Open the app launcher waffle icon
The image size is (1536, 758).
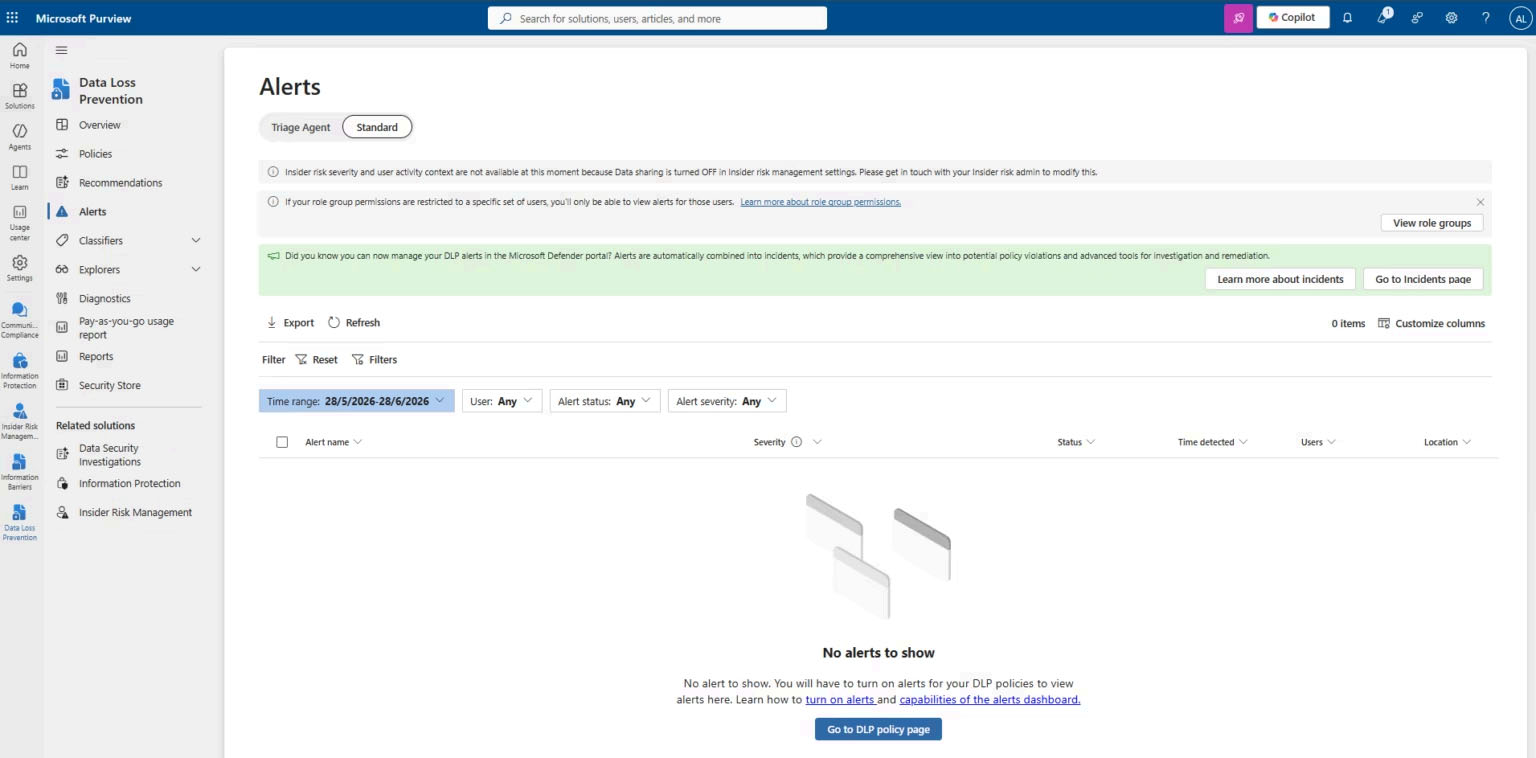point(12,18)
